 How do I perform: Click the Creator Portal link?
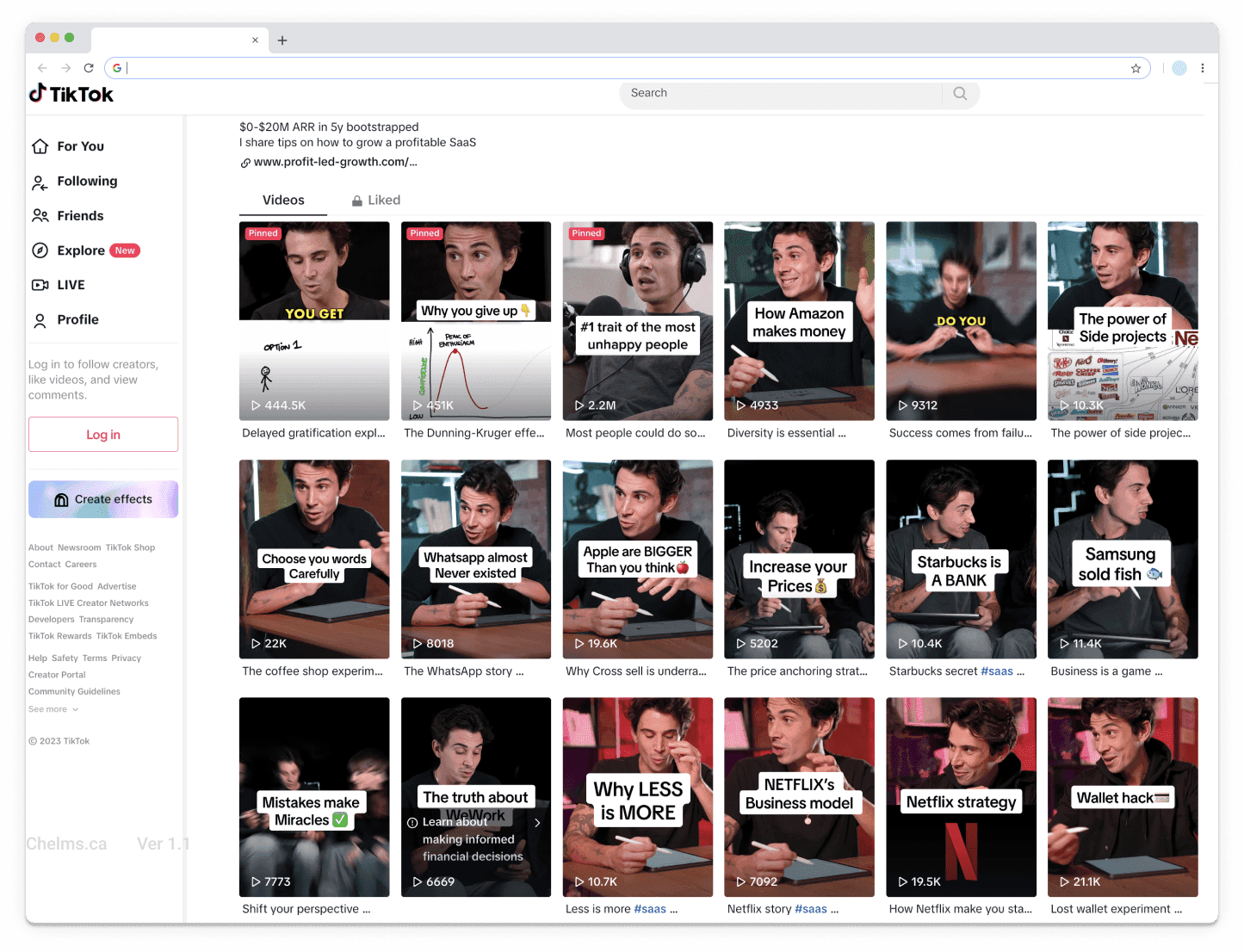pyautogui.click(x=57, y=675)
